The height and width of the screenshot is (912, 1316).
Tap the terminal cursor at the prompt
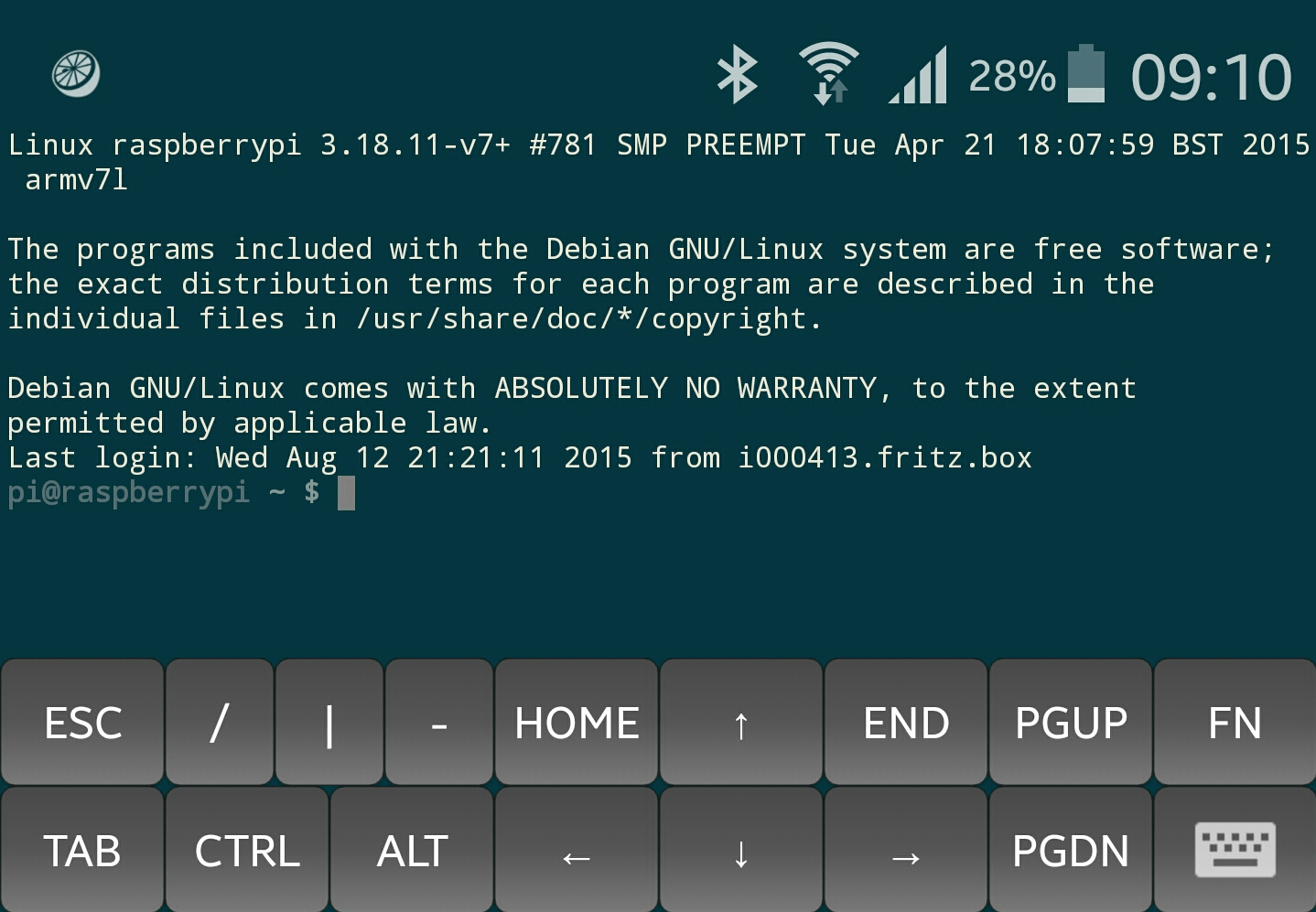tap(346, 493)
